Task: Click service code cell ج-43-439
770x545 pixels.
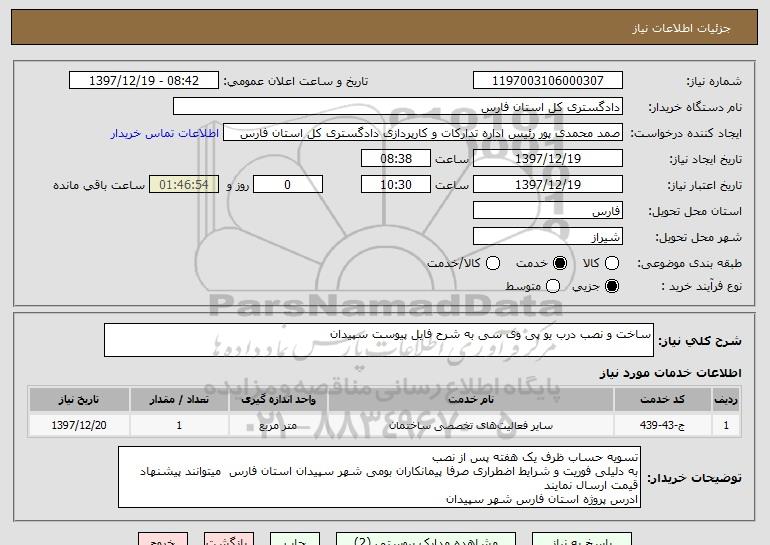Action: 662,425
